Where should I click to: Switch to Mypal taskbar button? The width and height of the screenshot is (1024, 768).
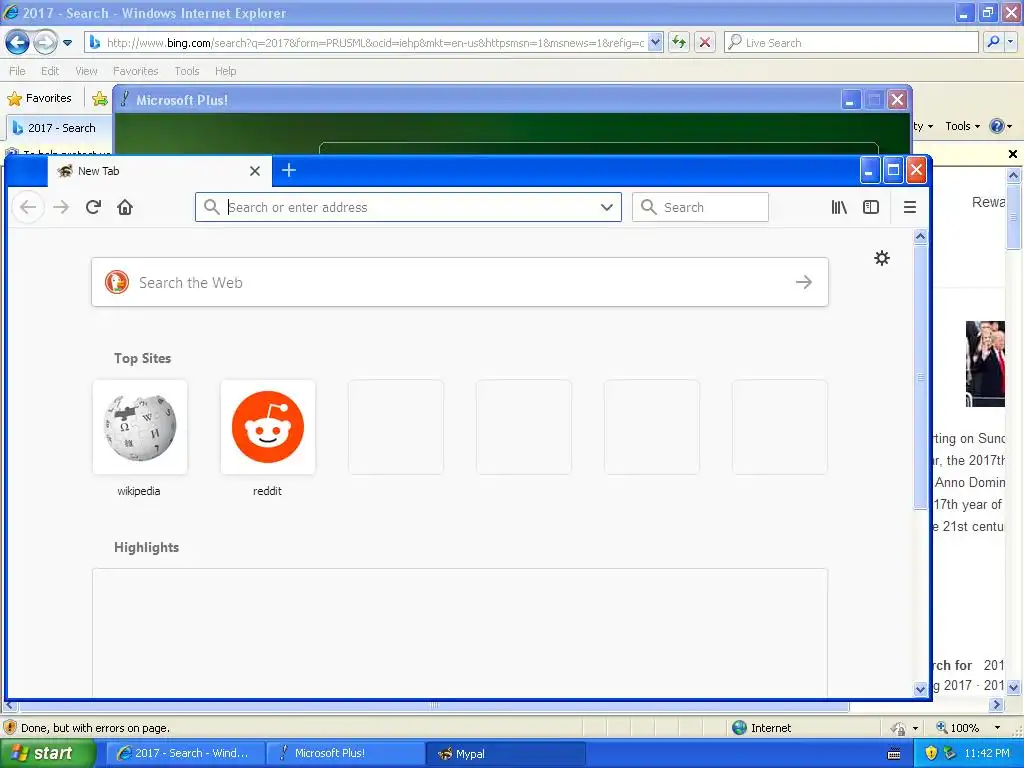click(x=505, y=753)
